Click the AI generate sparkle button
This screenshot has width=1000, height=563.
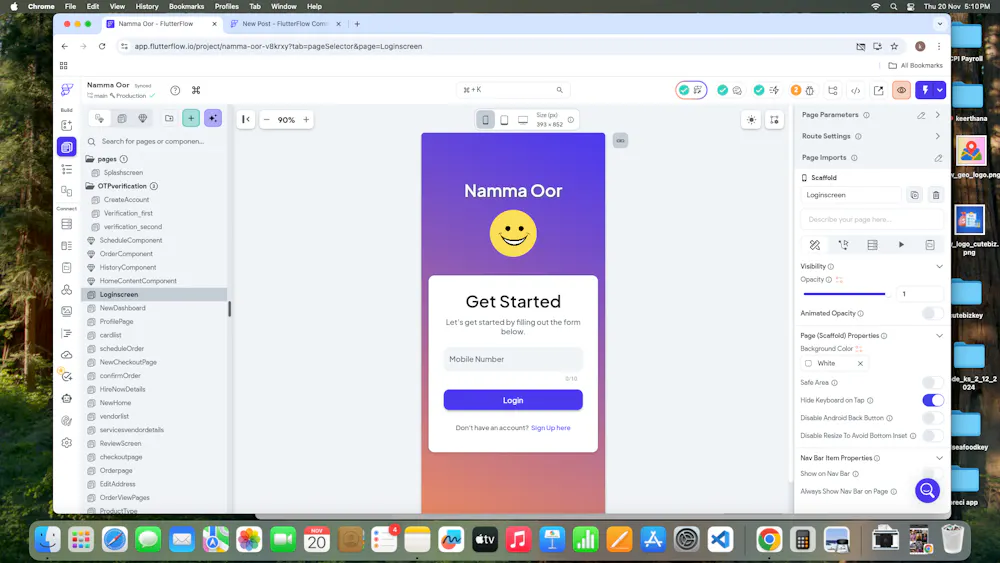tap(213, 118)
